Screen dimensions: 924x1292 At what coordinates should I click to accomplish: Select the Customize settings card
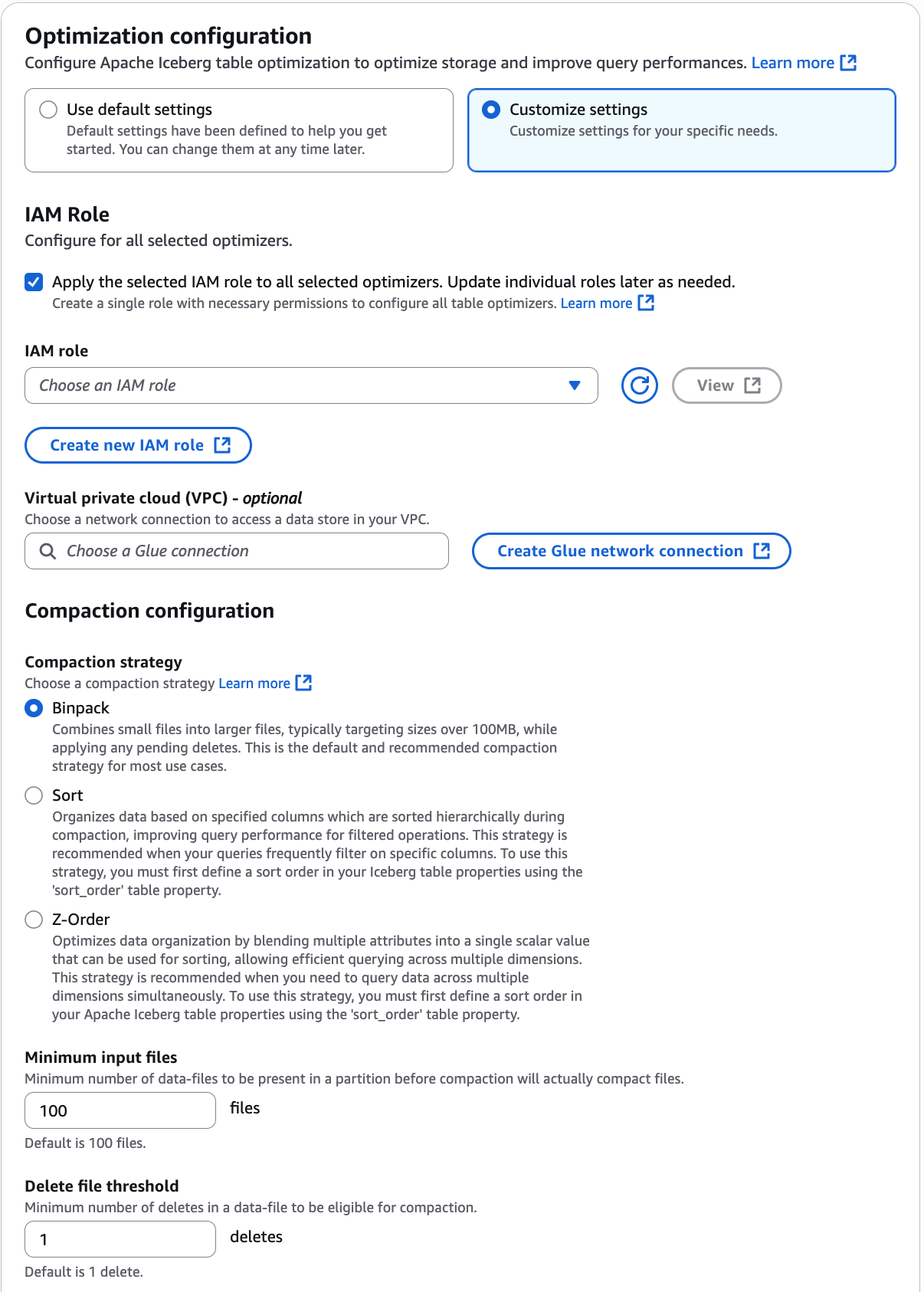tap(682, 129)
